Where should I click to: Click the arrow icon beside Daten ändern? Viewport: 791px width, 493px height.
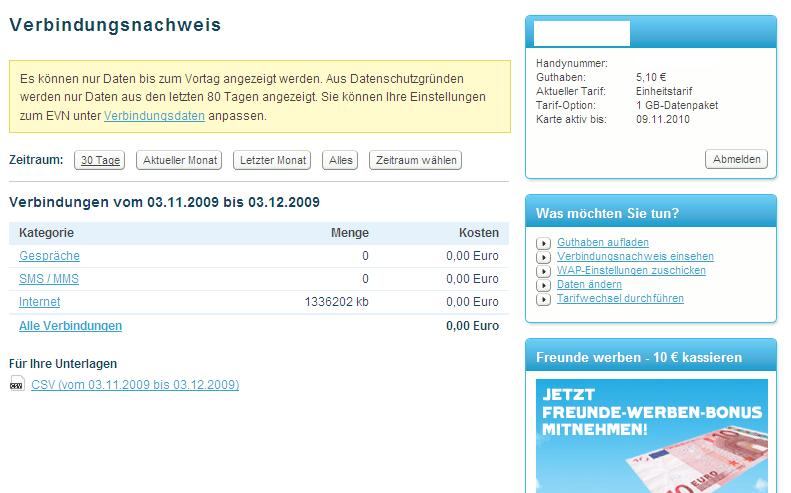tap(543, 286)
